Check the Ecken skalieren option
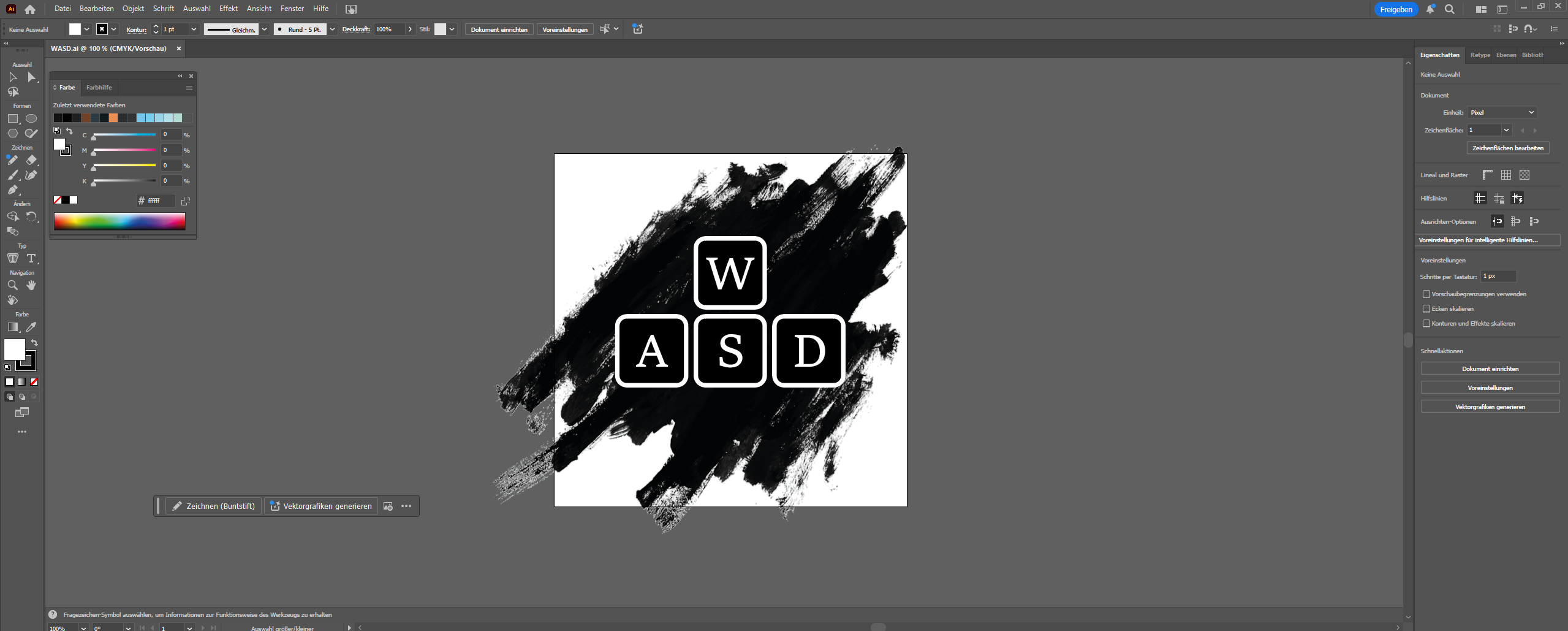Viewport: 1568px width, 631px height. click(1426, 309)
